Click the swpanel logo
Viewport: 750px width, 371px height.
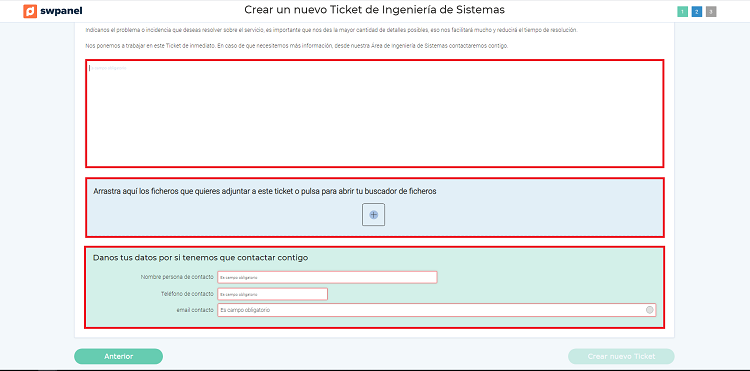pos(53,11)
